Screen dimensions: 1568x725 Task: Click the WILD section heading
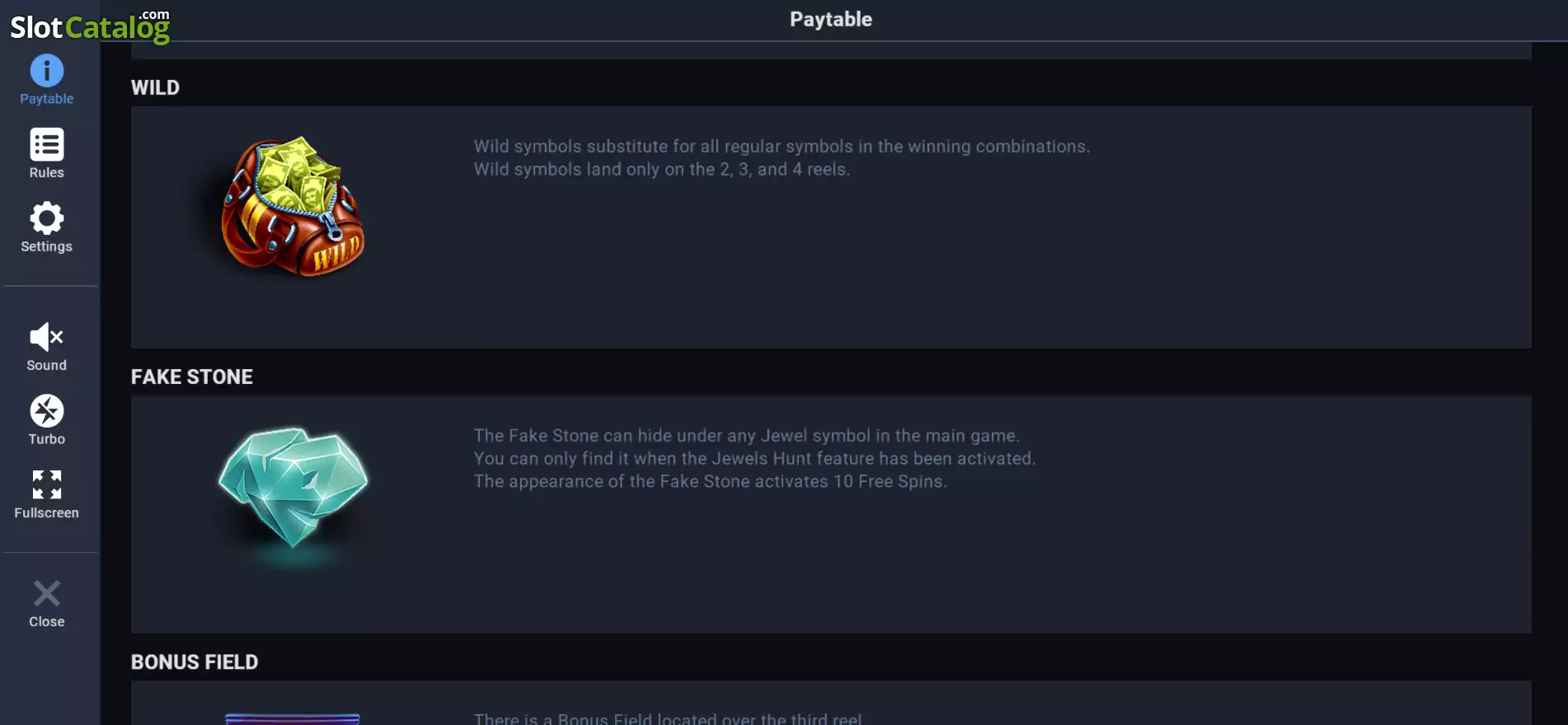click(155, 87)
